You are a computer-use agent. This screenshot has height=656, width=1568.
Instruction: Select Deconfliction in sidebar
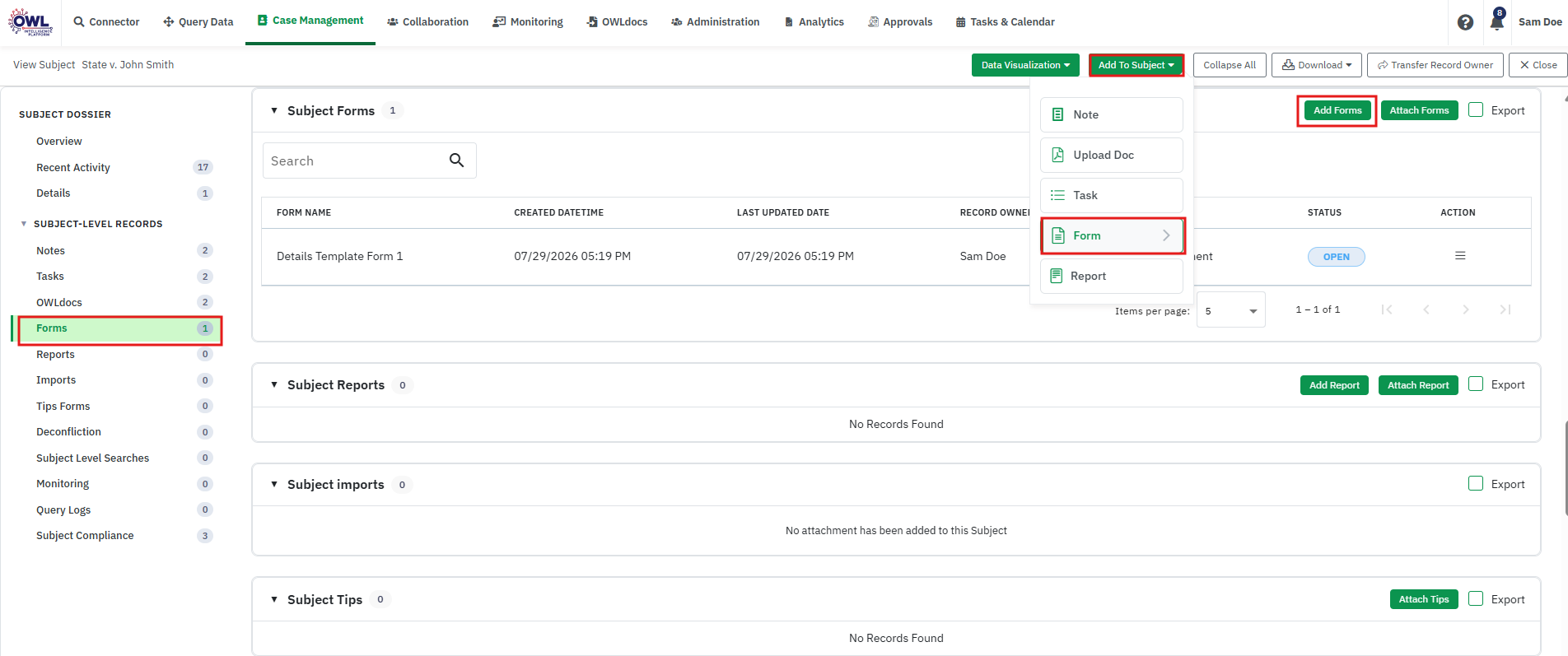point(68,432)
